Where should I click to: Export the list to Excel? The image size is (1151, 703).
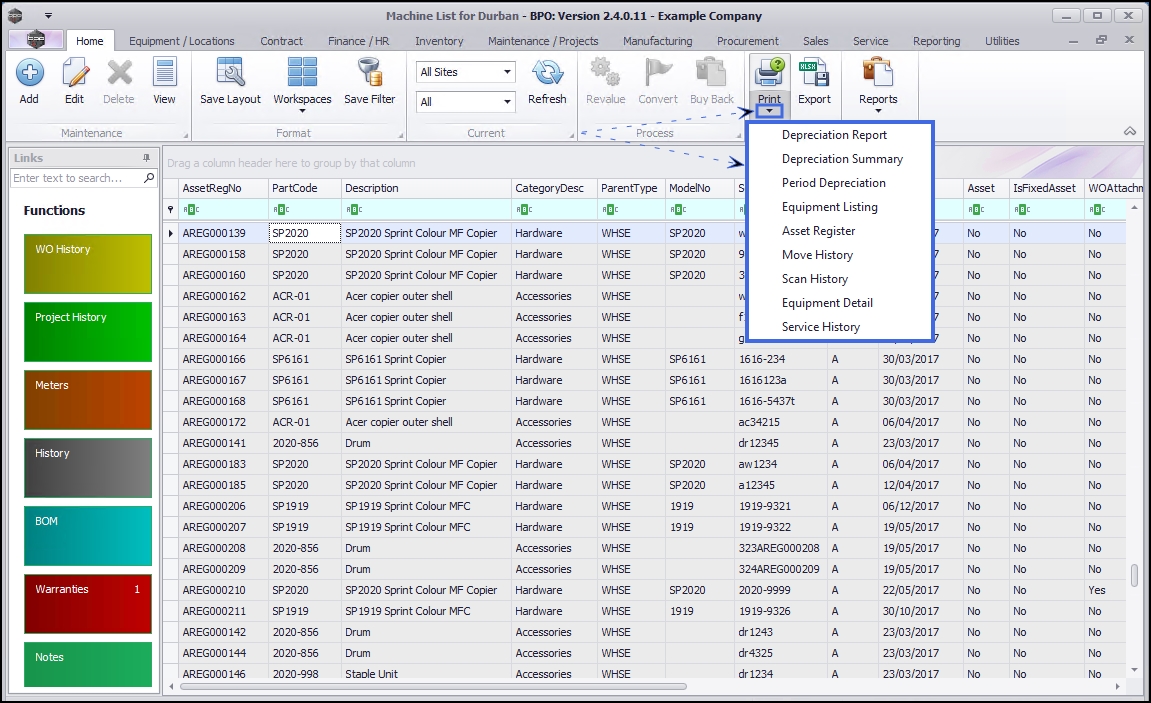[x=814, y=73]
